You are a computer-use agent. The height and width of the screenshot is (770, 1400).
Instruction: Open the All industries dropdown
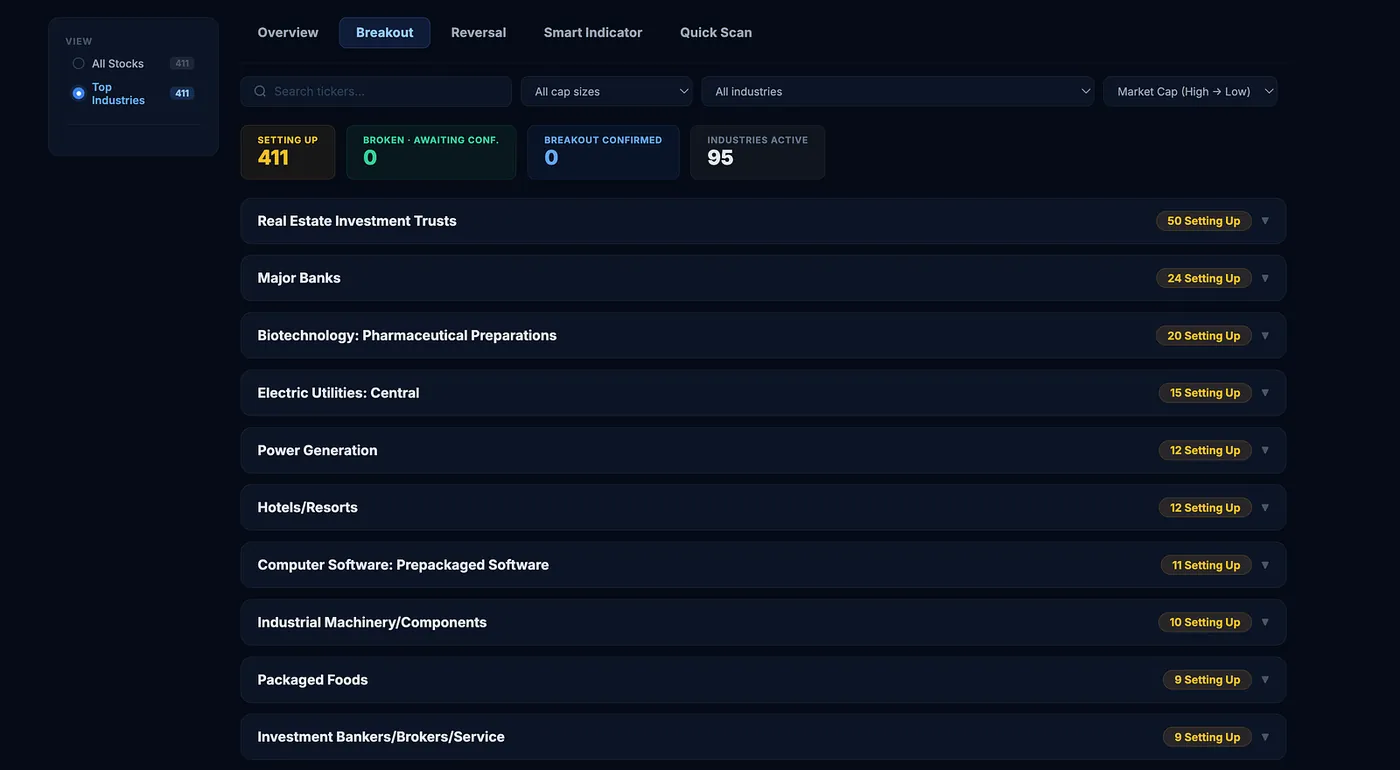coord(898,91)
